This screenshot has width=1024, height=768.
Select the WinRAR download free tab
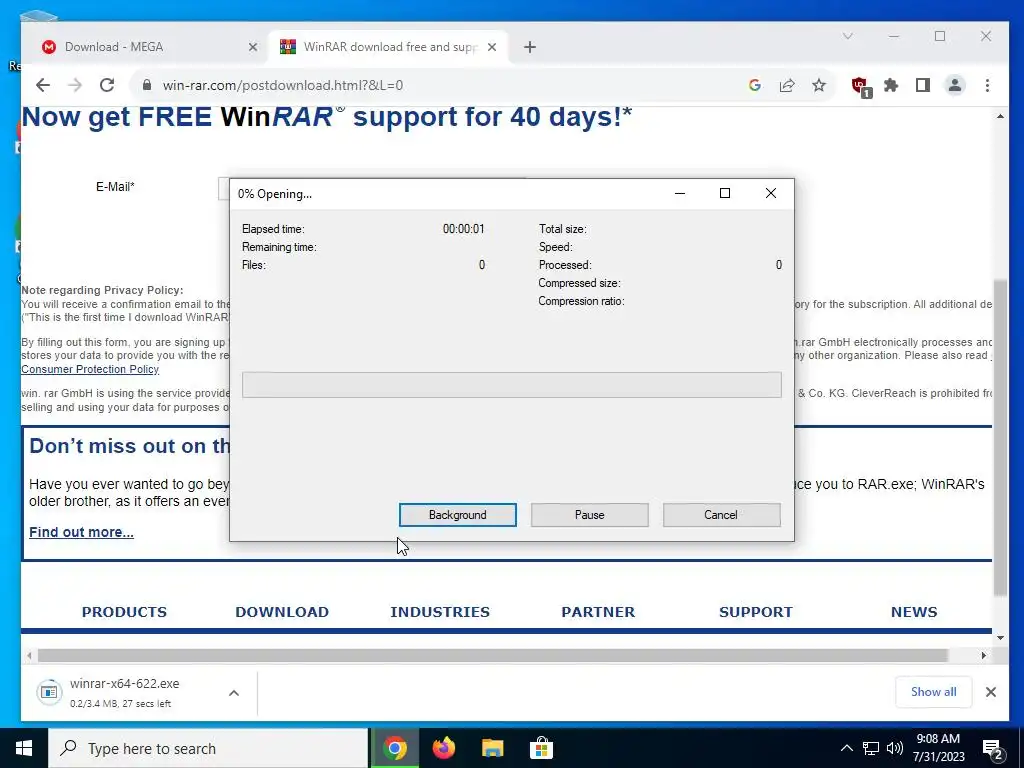click(388, 47)
